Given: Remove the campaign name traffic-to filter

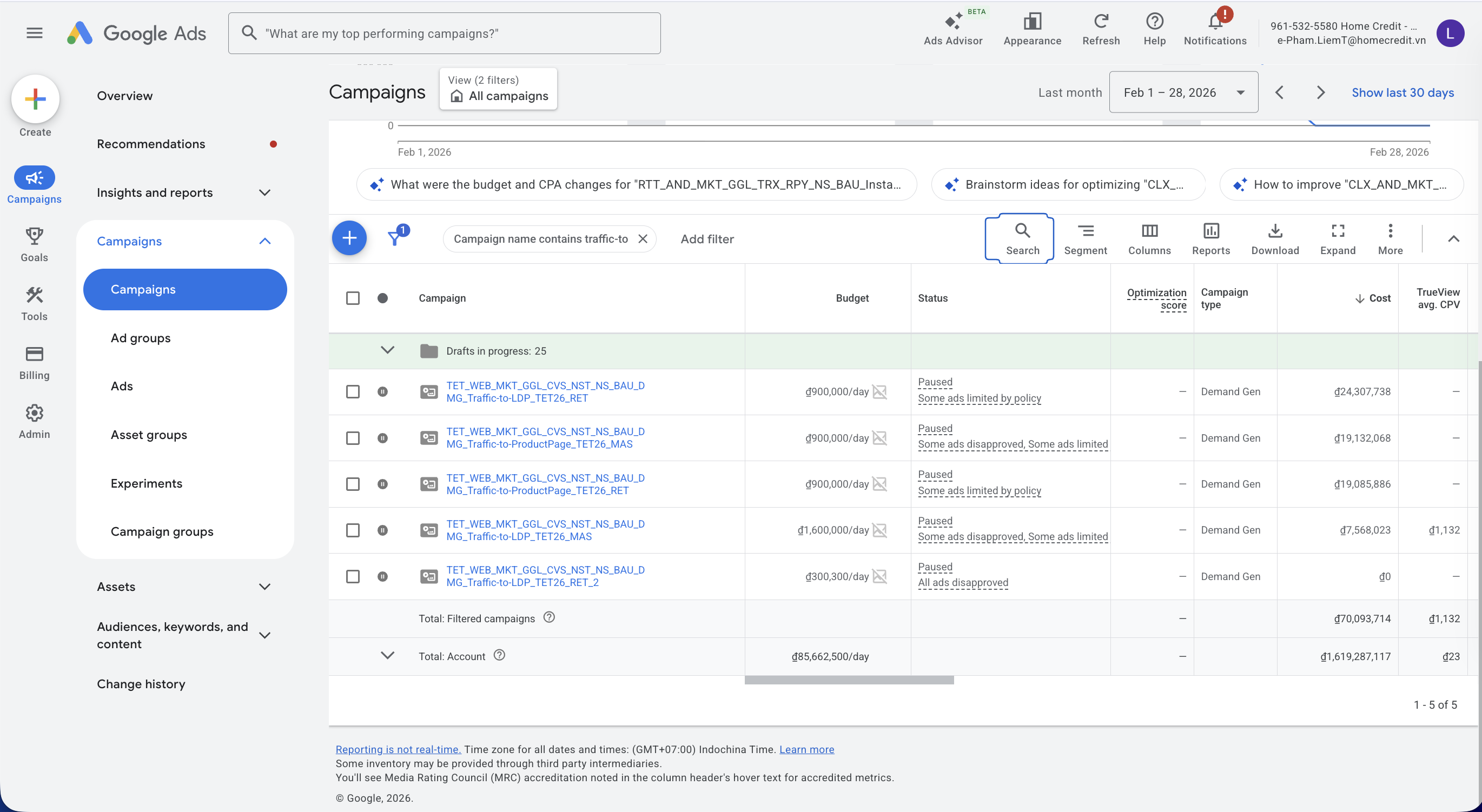Looking at the screenshot, I should coord(643,238).
